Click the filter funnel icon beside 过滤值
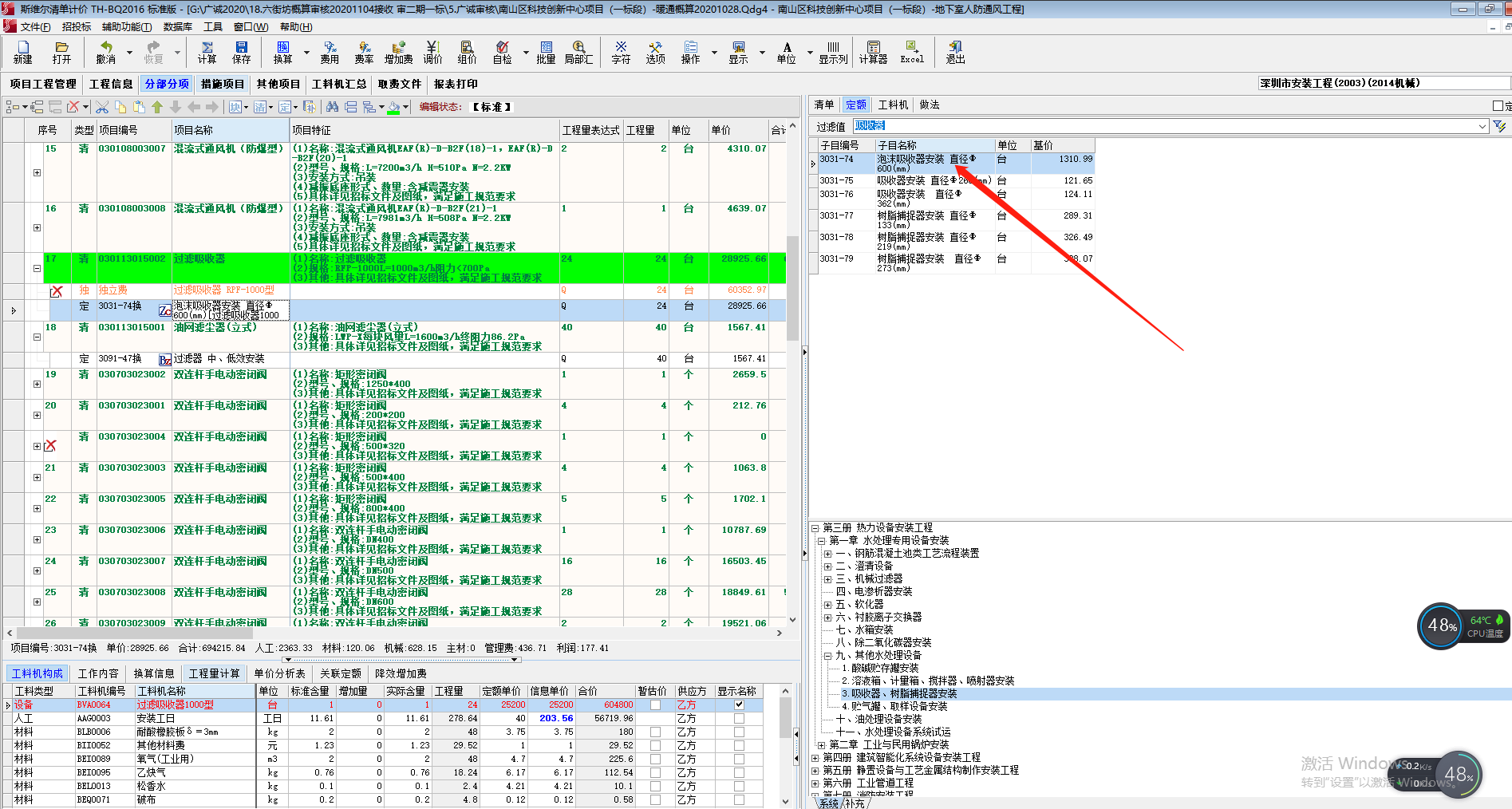 (x=1499, y=126)
